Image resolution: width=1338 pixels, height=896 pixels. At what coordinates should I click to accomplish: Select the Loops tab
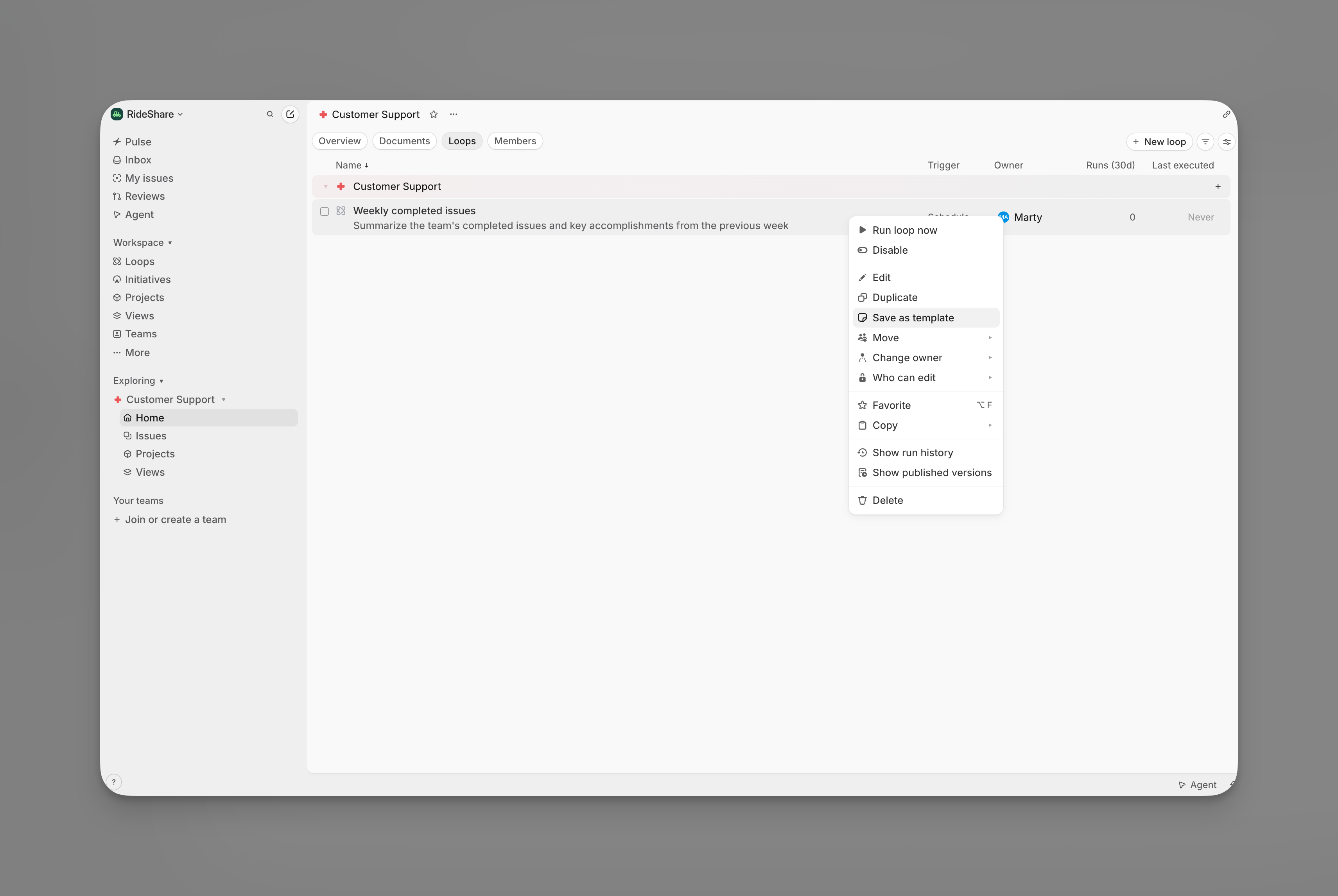462,141
